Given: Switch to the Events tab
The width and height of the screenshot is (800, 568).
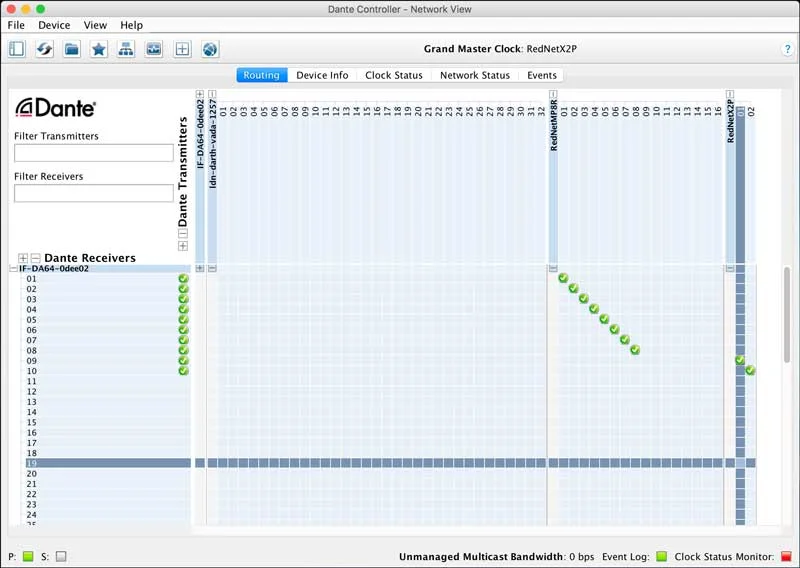Looking at the screenshot, I should (542, 75).
